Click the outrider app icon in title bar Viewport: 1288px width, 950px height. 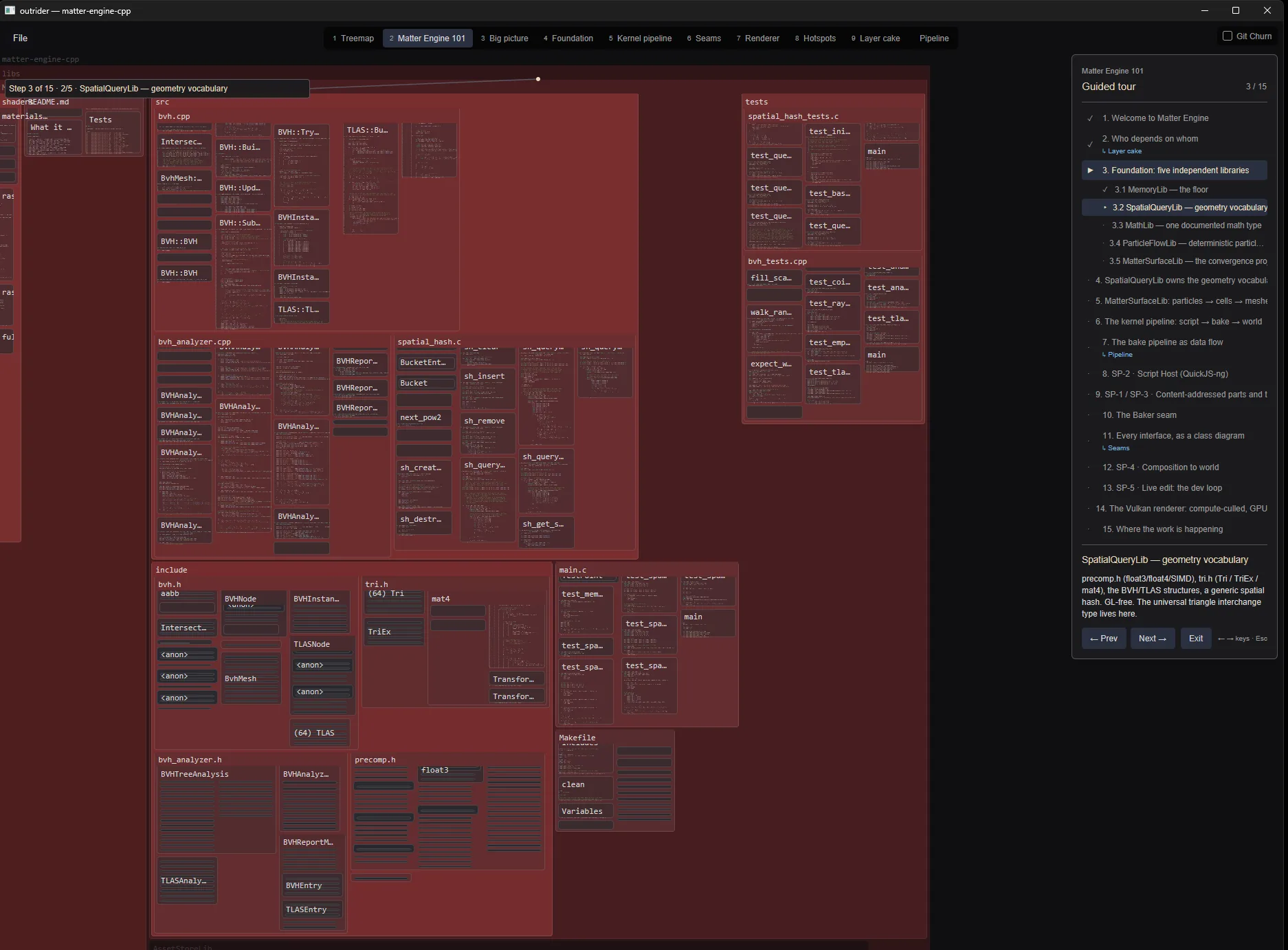click(x=10, y=10)
